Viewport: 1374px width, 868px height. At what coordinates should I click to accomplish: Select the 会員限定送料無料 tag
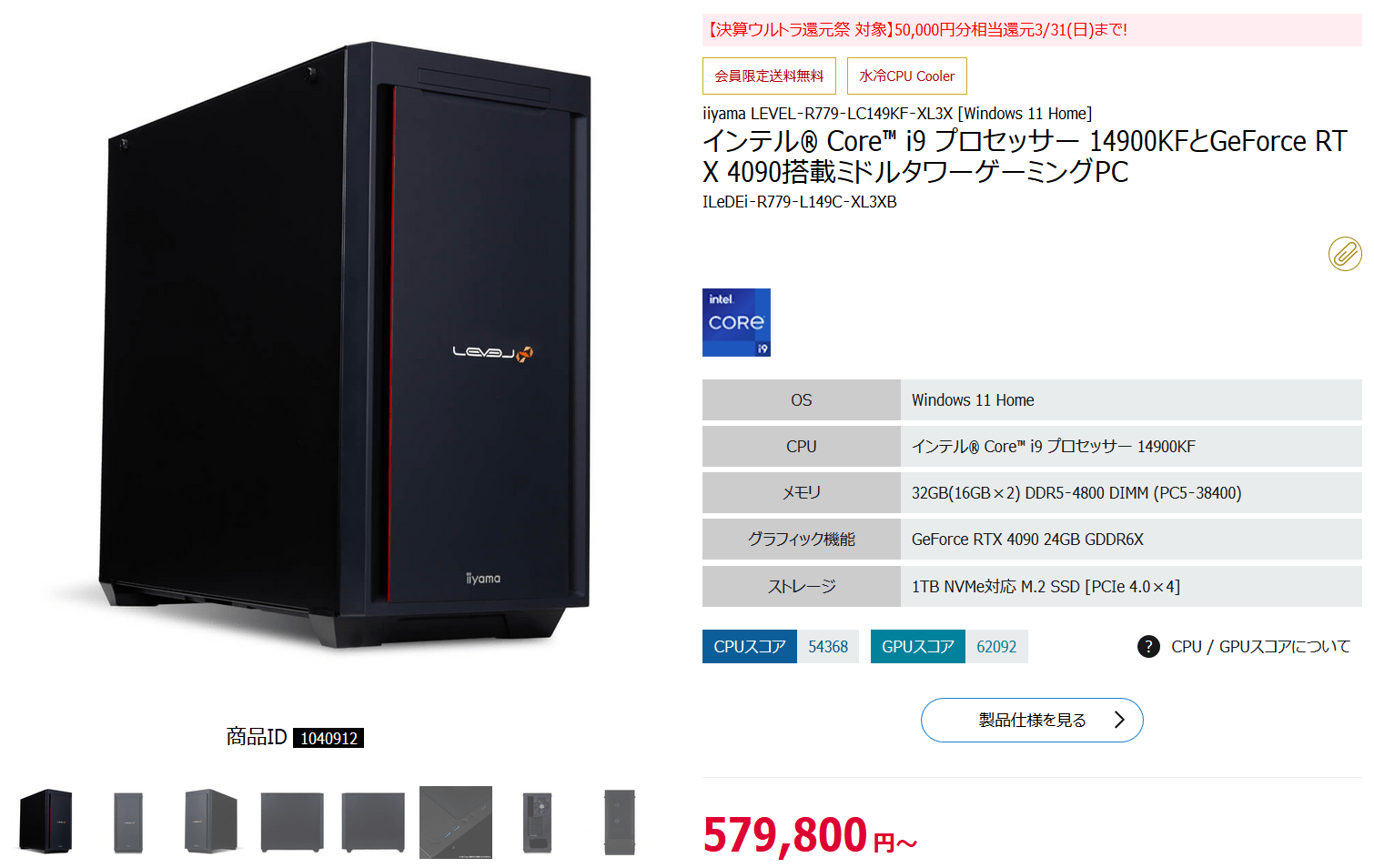coord(769,76)
